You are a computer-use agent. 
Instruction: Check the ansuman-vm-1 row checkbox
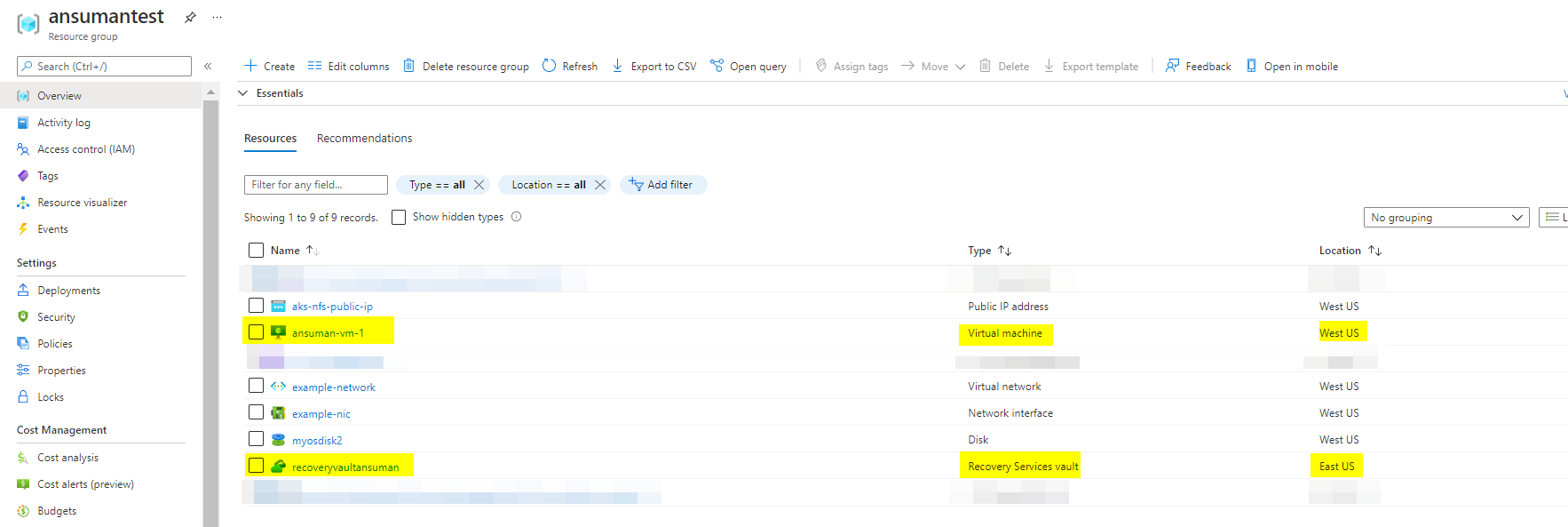[256, 332]
